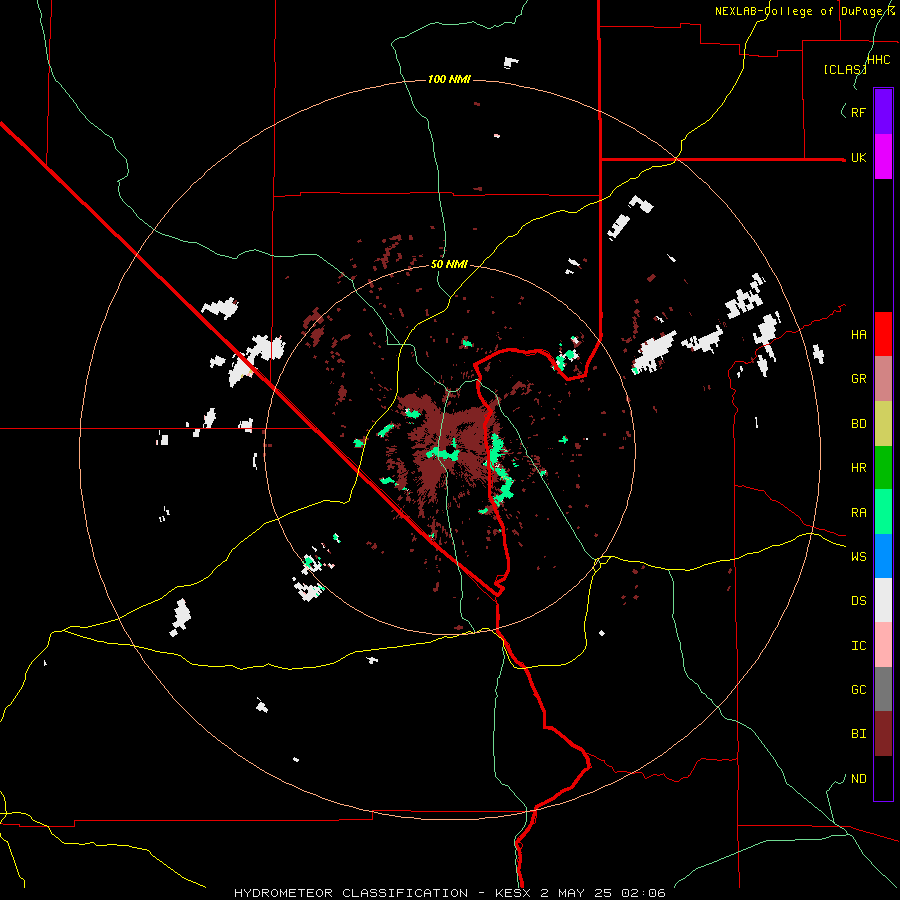
Task: Click the RF purple legend swatch
Action: click(883, 112)
